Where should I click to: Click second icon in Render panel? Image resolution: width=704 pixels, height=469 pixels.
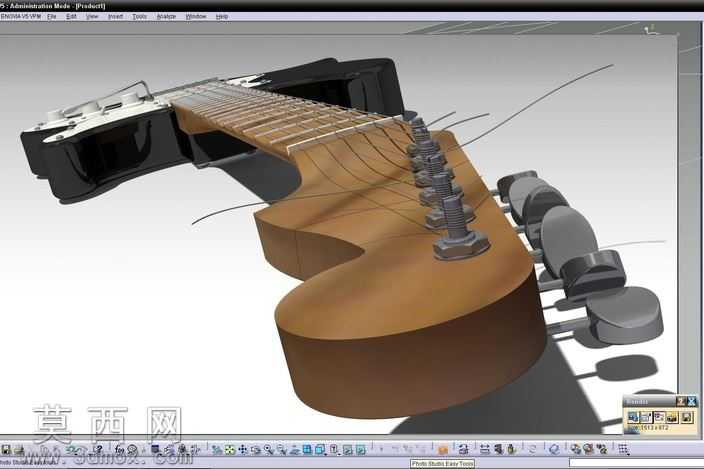tap(646, 417)
